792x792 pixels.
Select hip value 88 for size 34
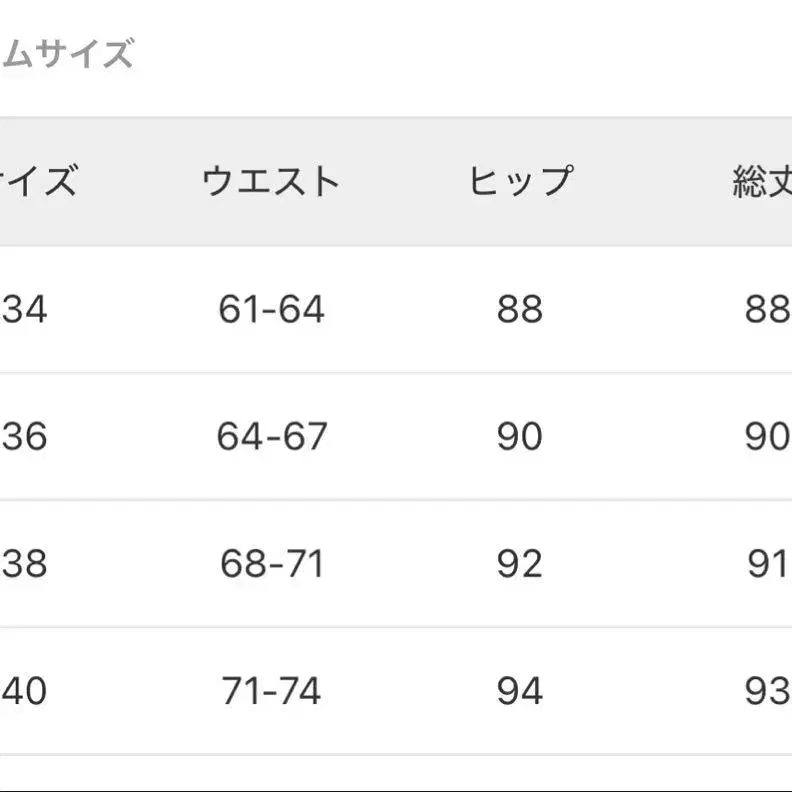coord(519,310)
